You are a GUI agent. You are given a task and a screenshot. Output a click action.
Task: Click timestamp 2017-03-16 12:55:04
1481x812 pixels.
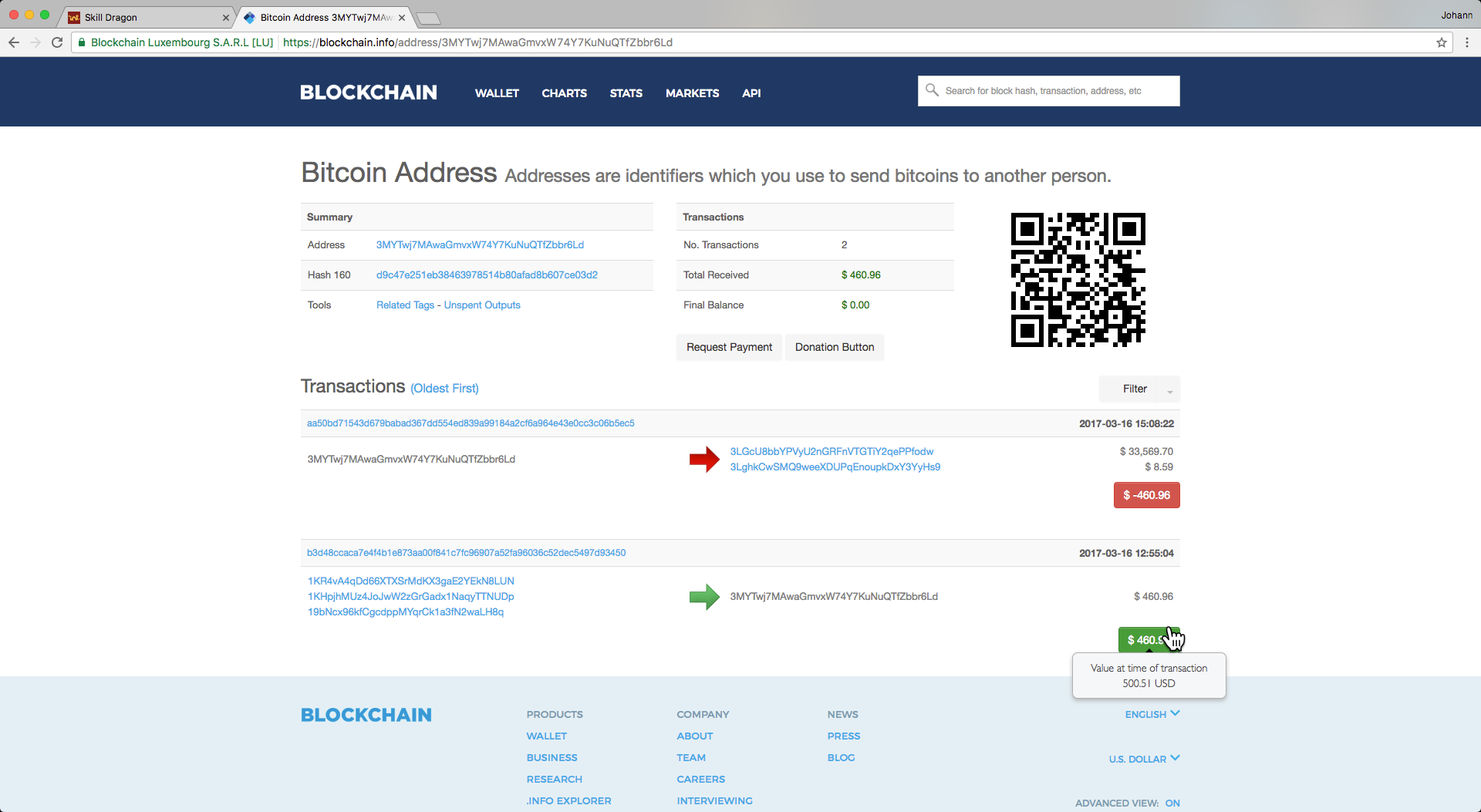pos(1126,553)
